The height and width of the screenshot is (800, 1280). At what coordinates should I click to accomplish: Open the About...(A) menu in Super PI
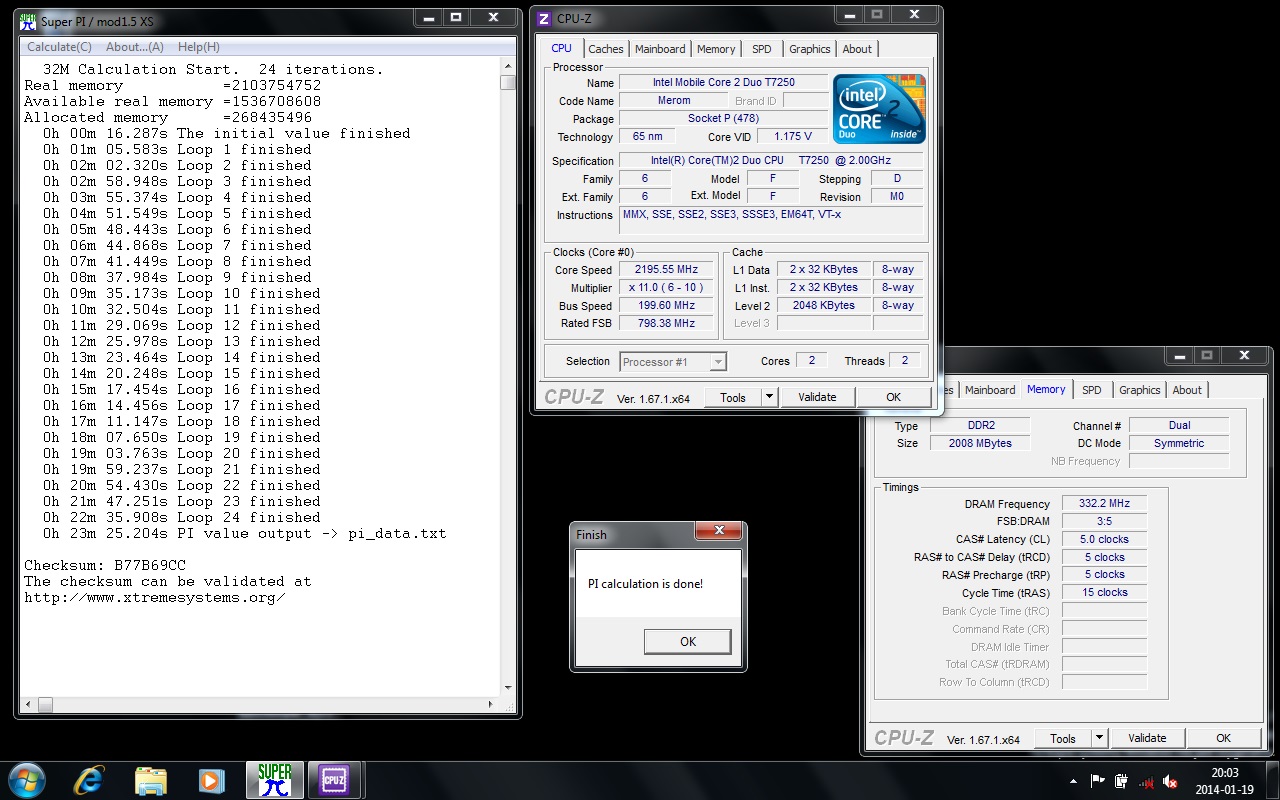tap(135, 47)
